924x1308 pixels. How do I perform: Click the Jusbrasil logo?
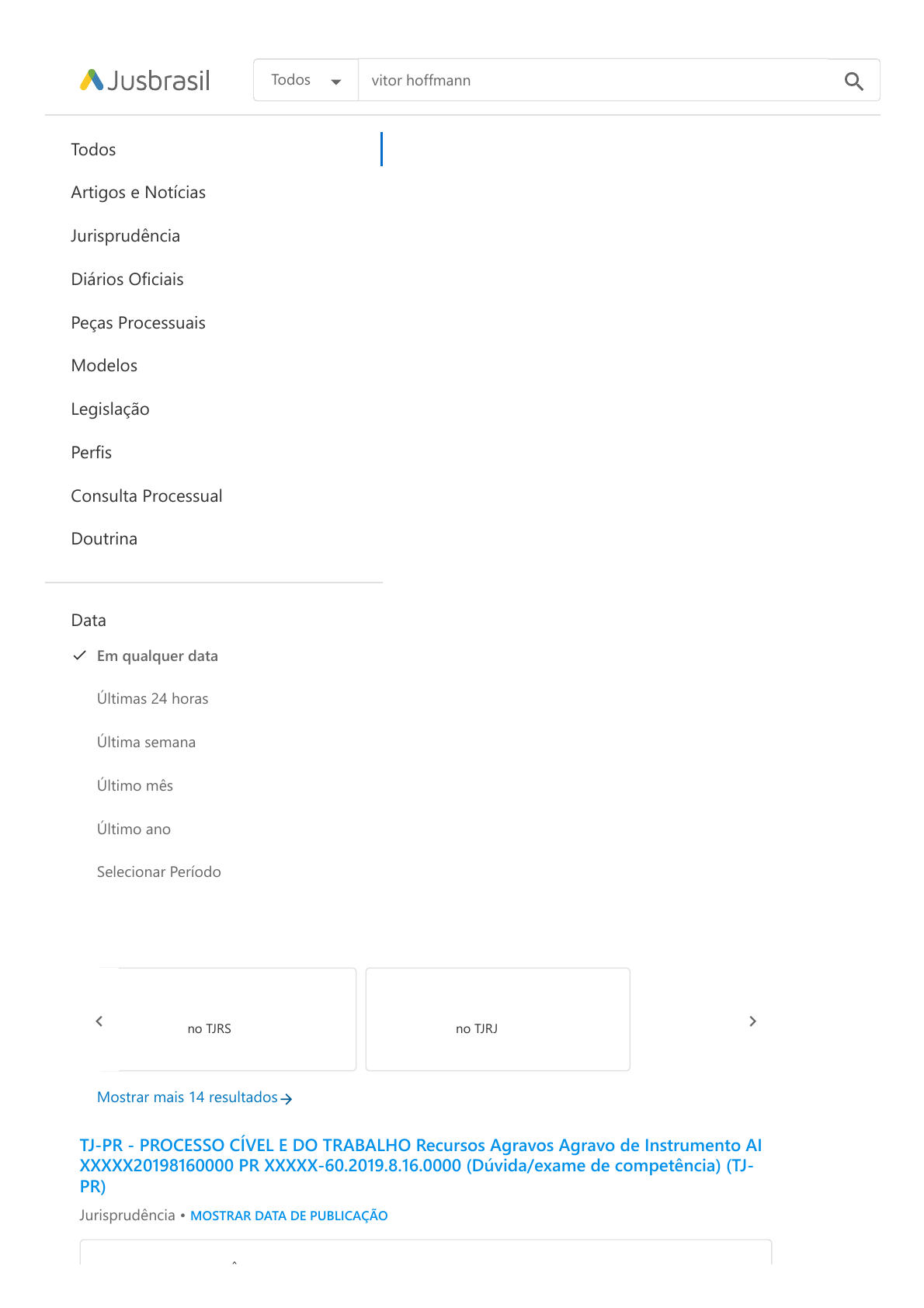[x=145, y=80]
